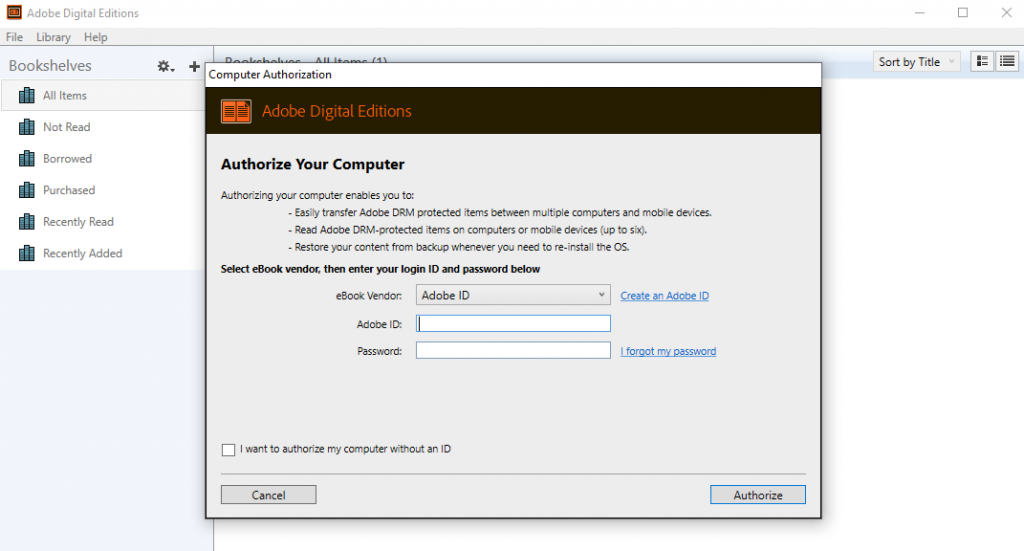Viewport: 1024px width, 551px height.
Task: Open the File menu
Action: [14, 37]
